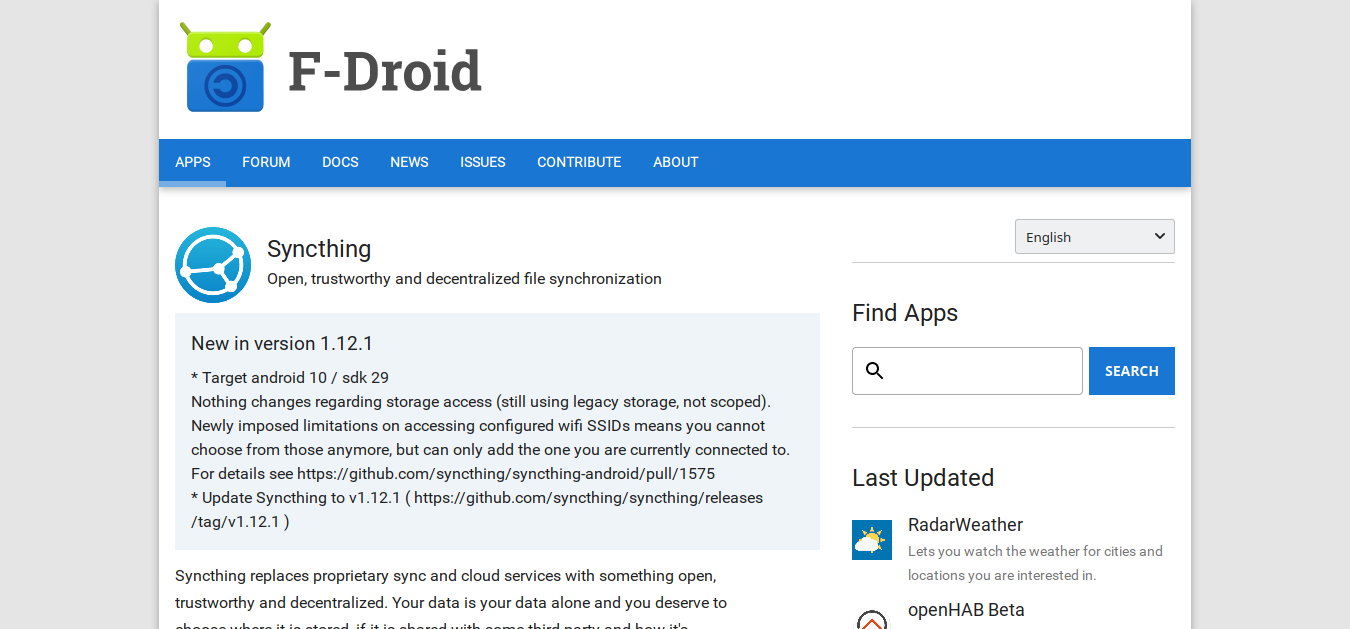Click the syncthing-android pull/1575 URL text

click(506, 474)
